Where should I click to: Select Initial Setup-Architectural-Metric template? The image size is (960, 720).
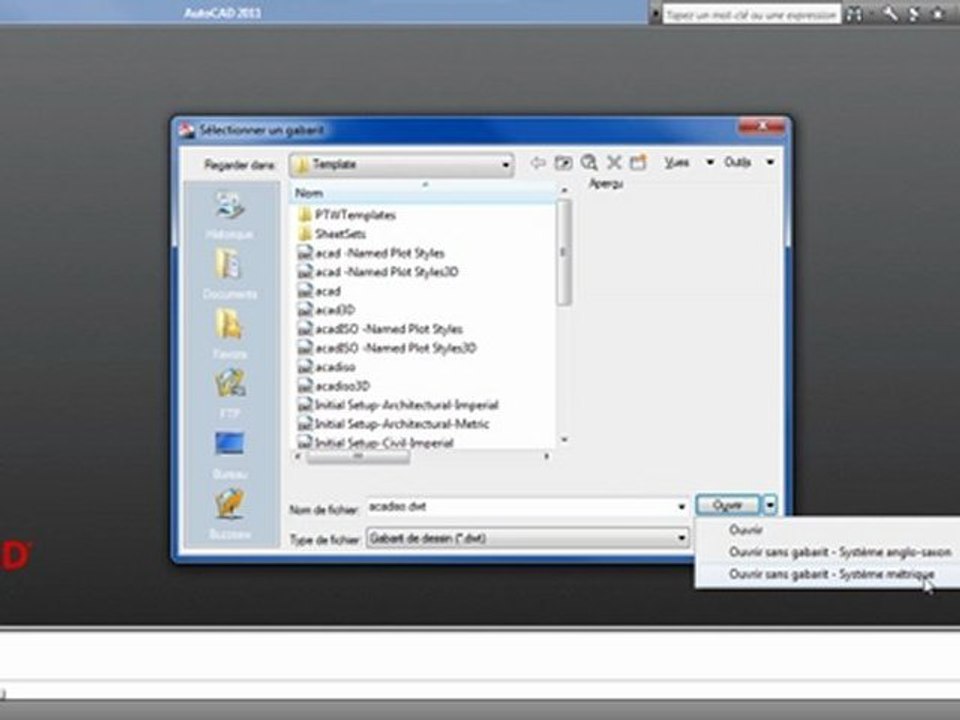(393, 424)
